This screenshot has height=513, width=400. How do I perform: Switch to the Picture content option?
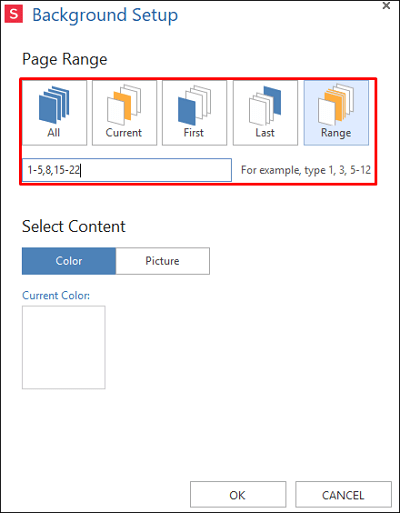pos(163,261)
